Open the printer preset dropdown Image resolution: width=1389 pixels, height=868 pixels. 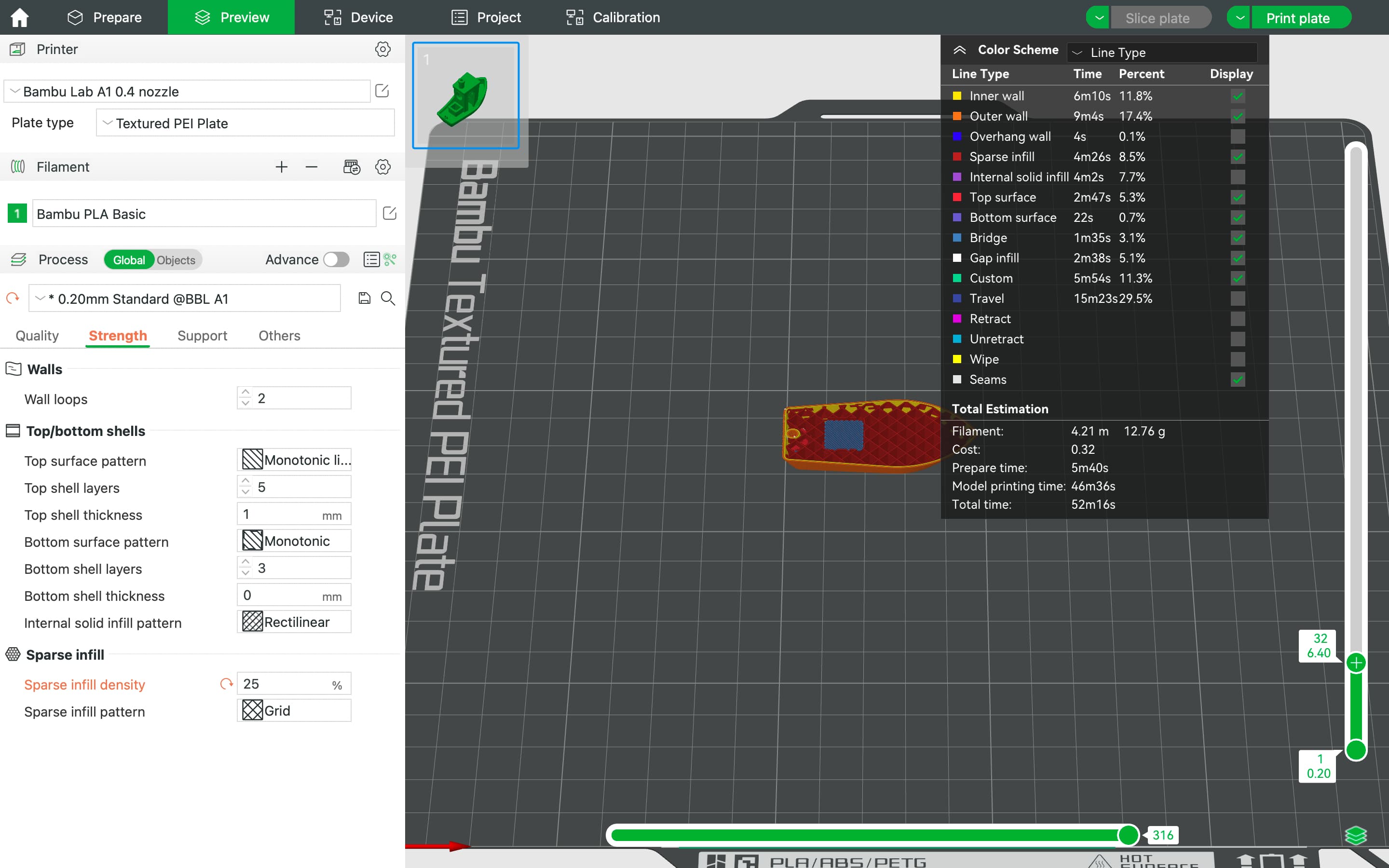187,91
